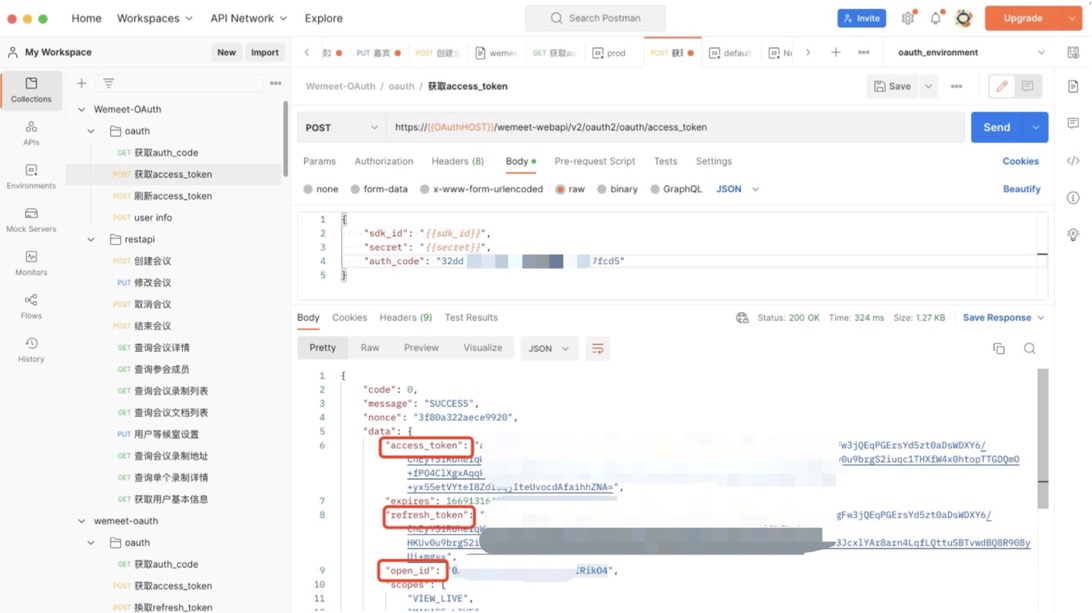Open the Monitors sidebar panel
The width and height of the screenshot is (1092, 613).
coord(31,263)
